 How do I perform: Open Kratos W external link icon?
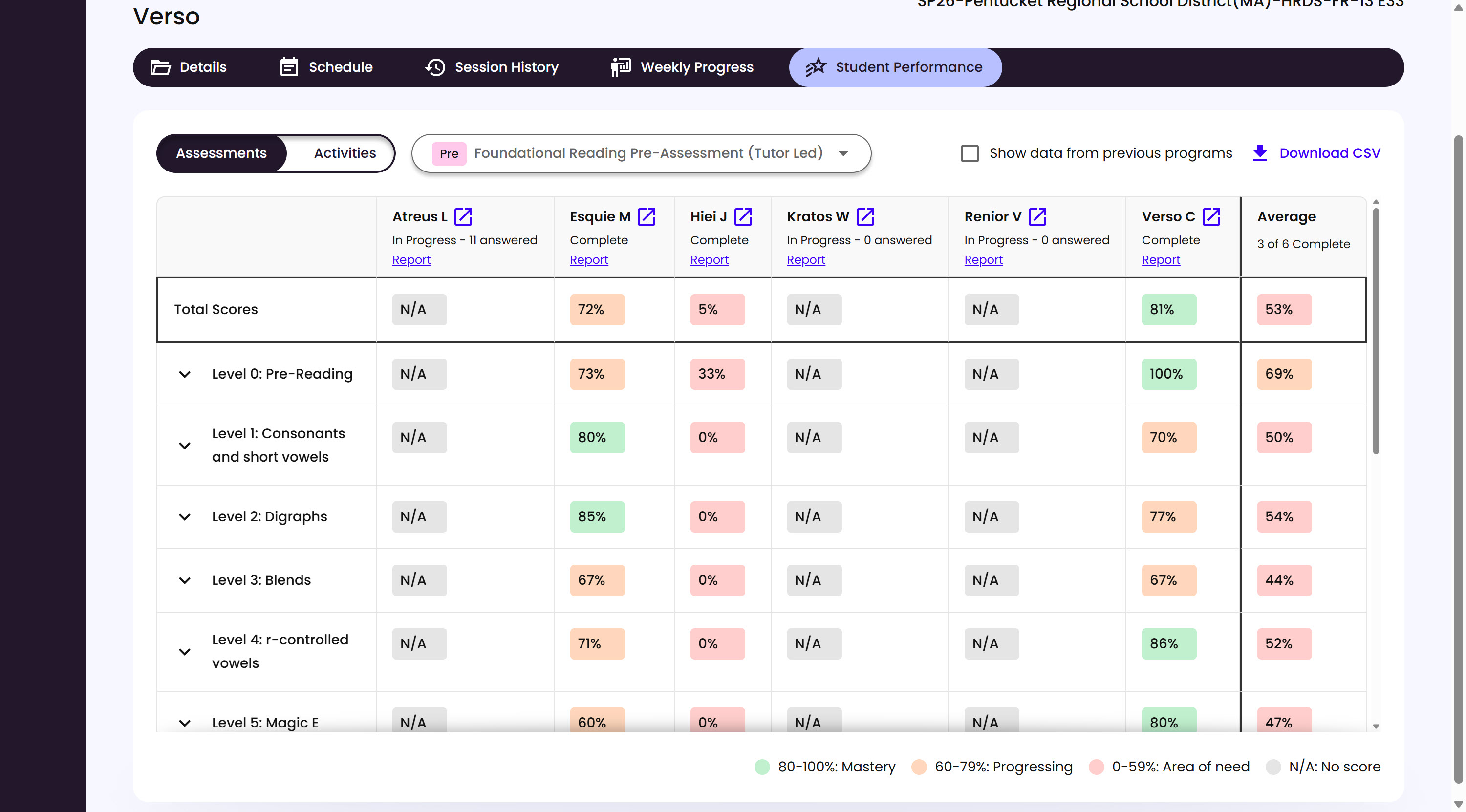coord(865,216)
